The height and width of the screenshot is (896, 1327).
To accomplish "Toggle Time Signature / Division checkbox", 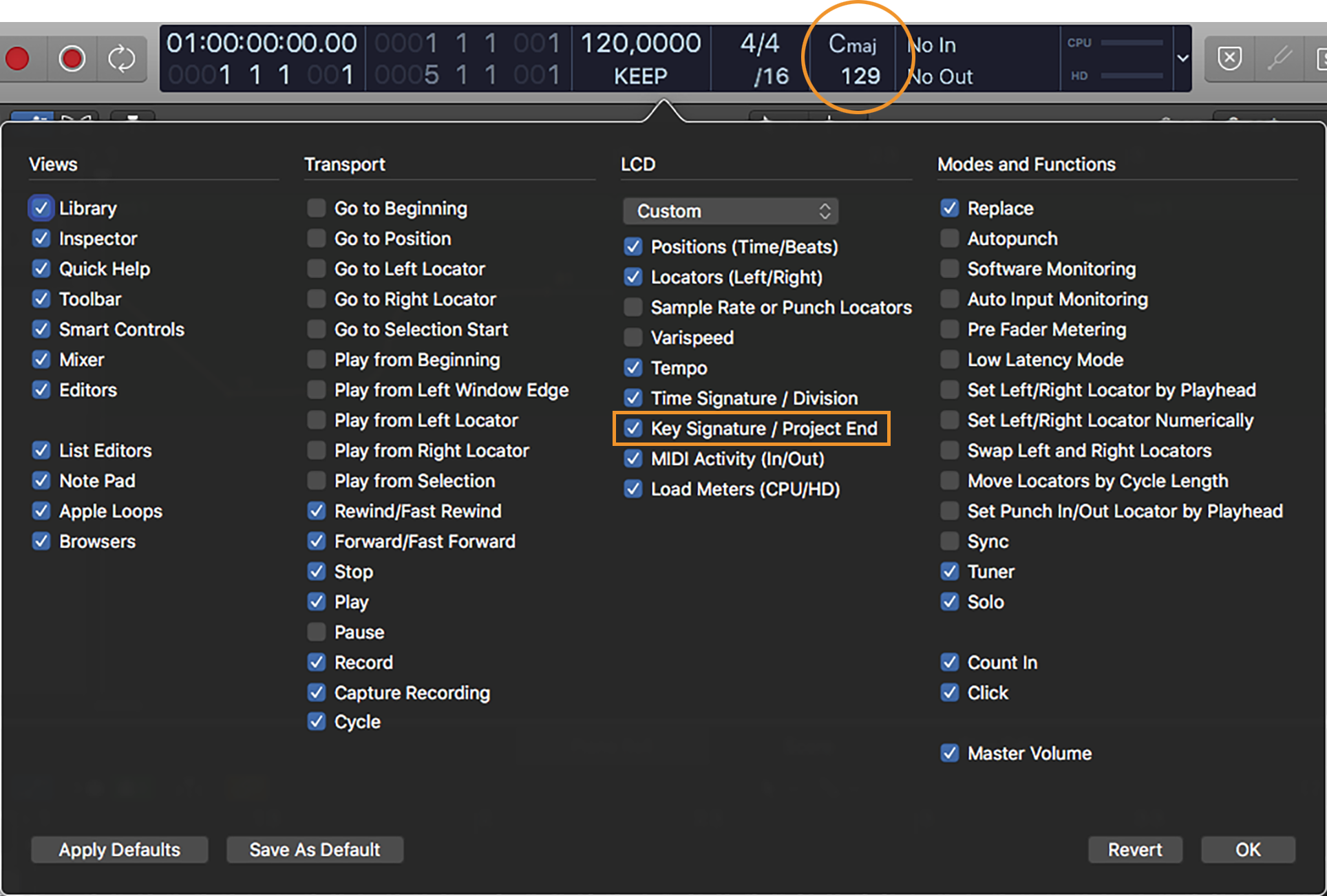I will pos(633,398).
